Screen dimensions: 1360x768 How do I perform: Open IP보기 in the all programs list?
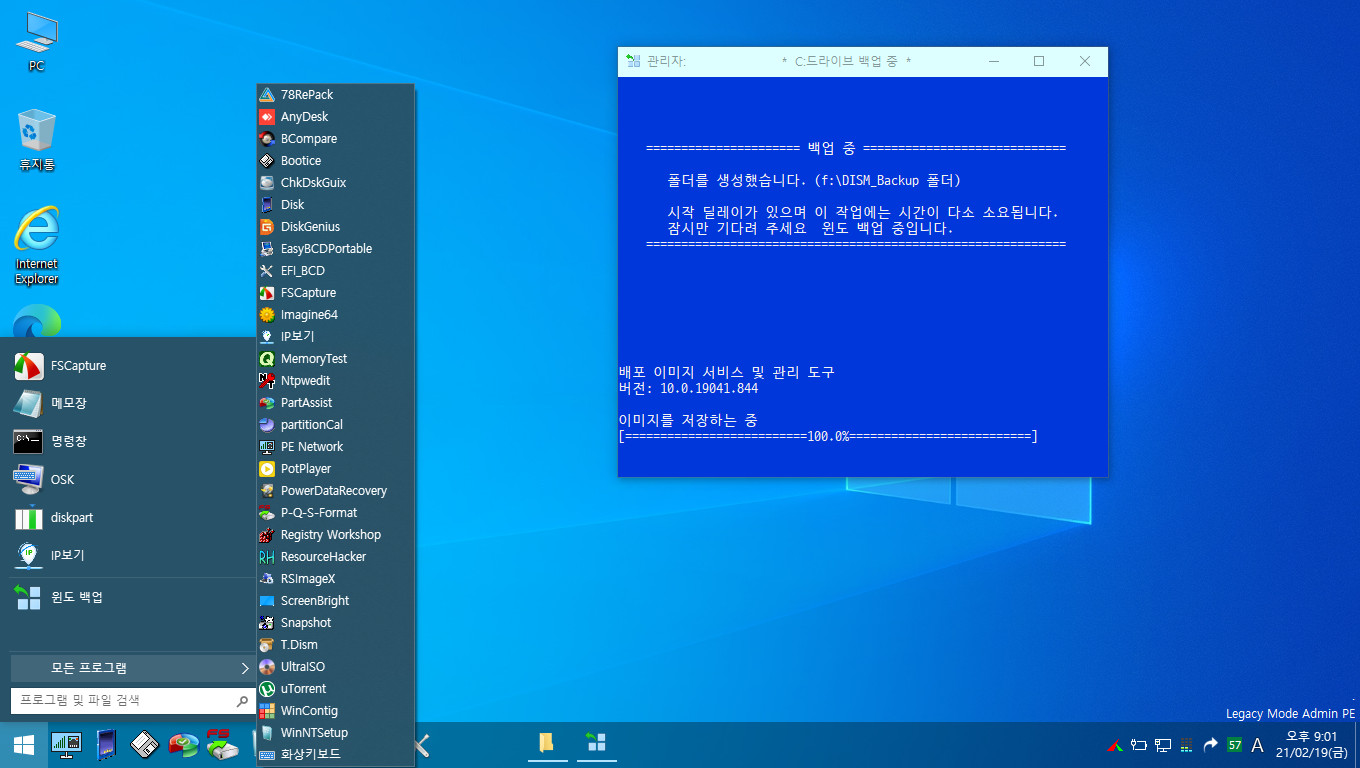coord(335,336)
